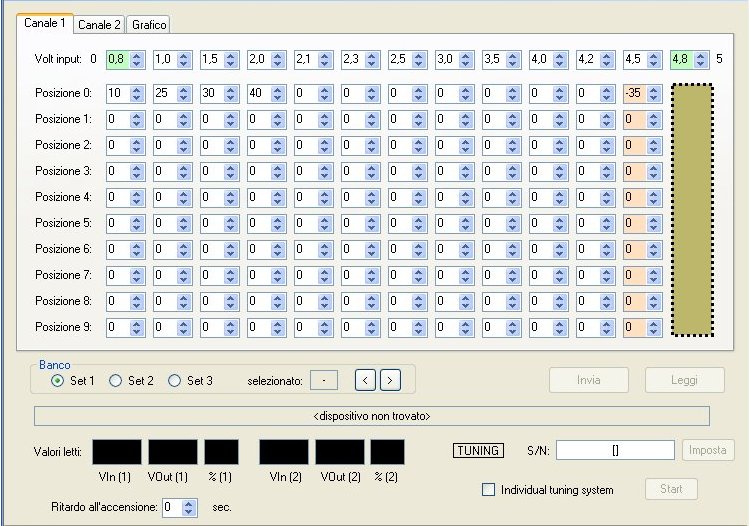Click the Volt input 4,2 spinner arrows
Screen dimensions: 750x526
[x=607, y=59]
